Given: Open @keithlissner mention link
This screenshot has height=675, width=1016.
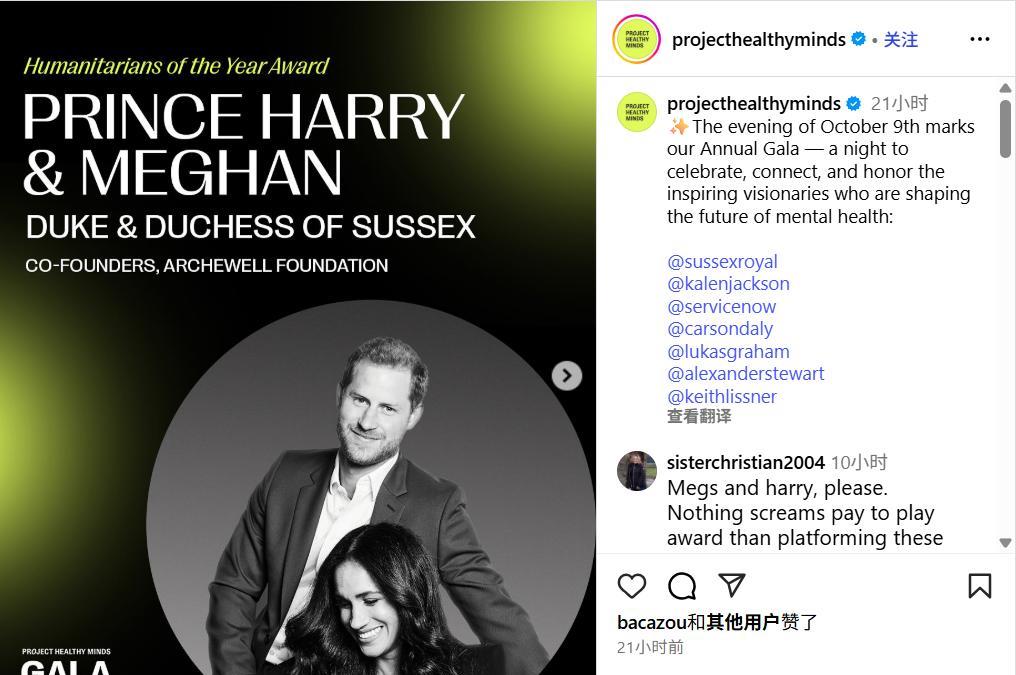Looking at the screenshot, I should point(722,396).
